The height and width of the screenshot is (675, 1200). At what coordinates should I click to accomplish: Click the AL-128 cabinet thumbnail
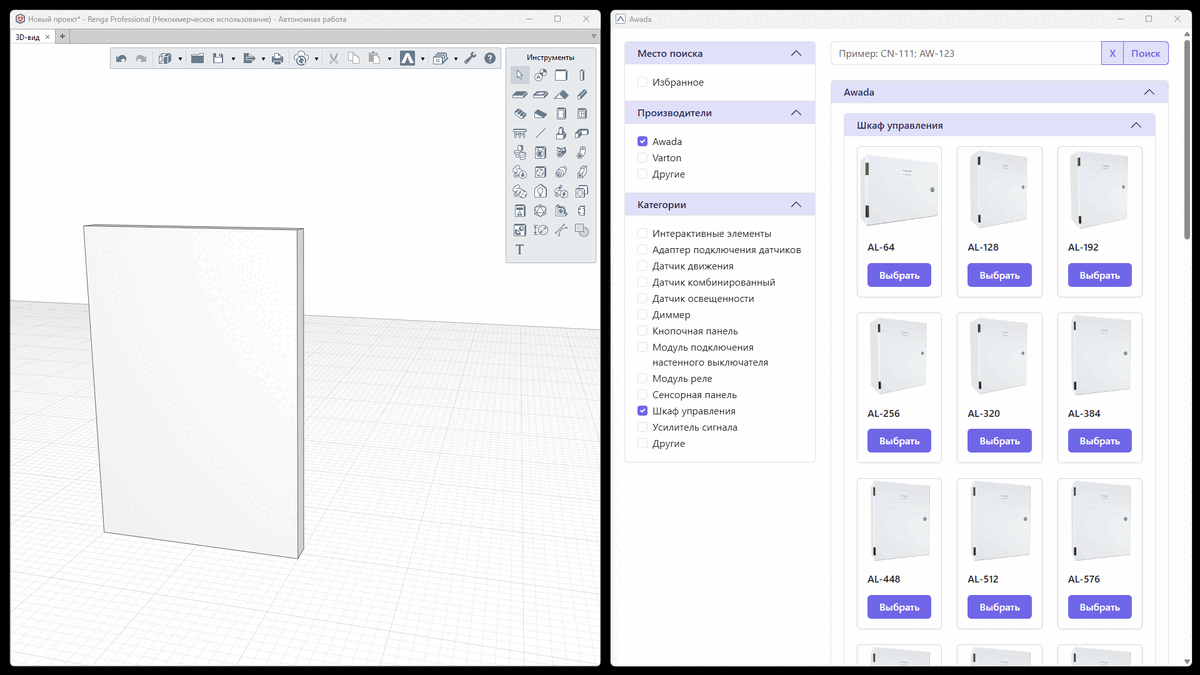coord(1000,190)
